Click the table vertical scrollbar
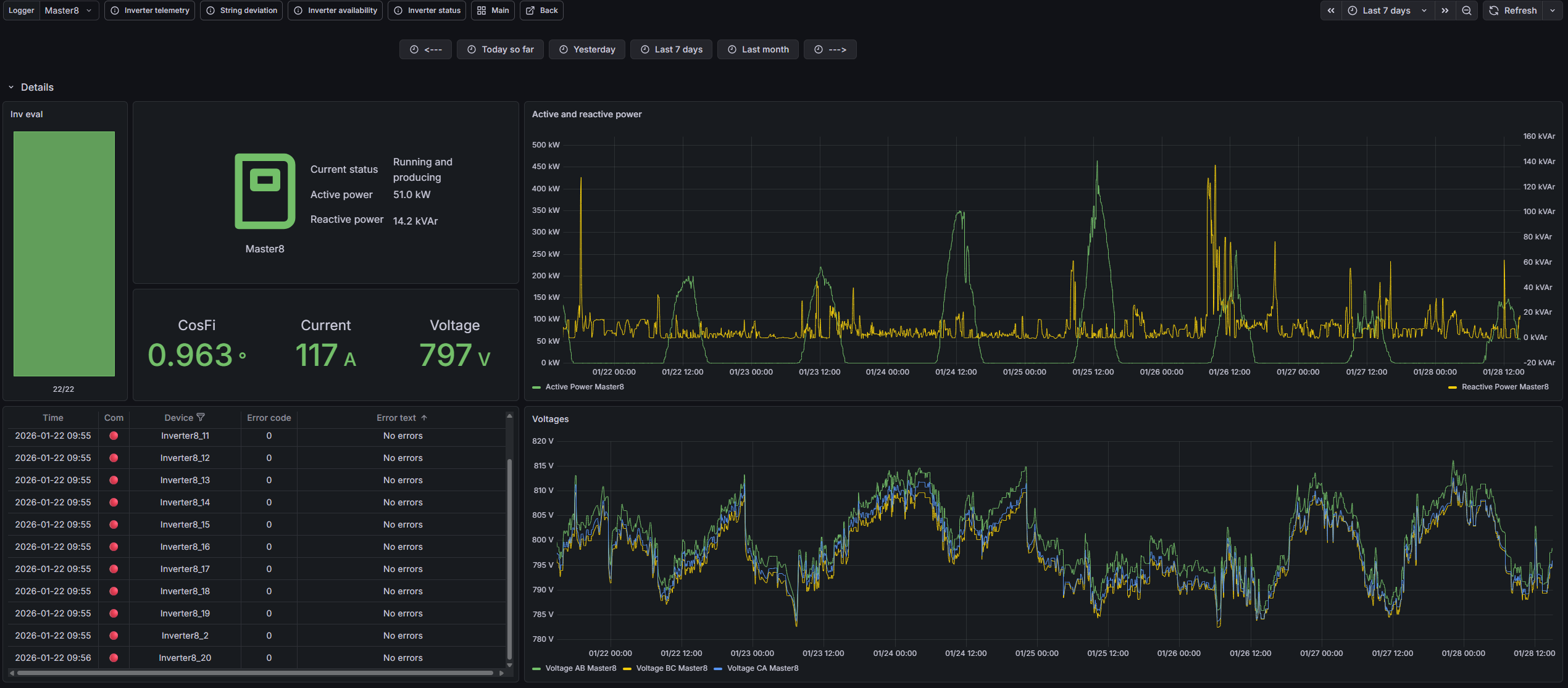Screen dimensions: 1568x688 coord(509,559)
